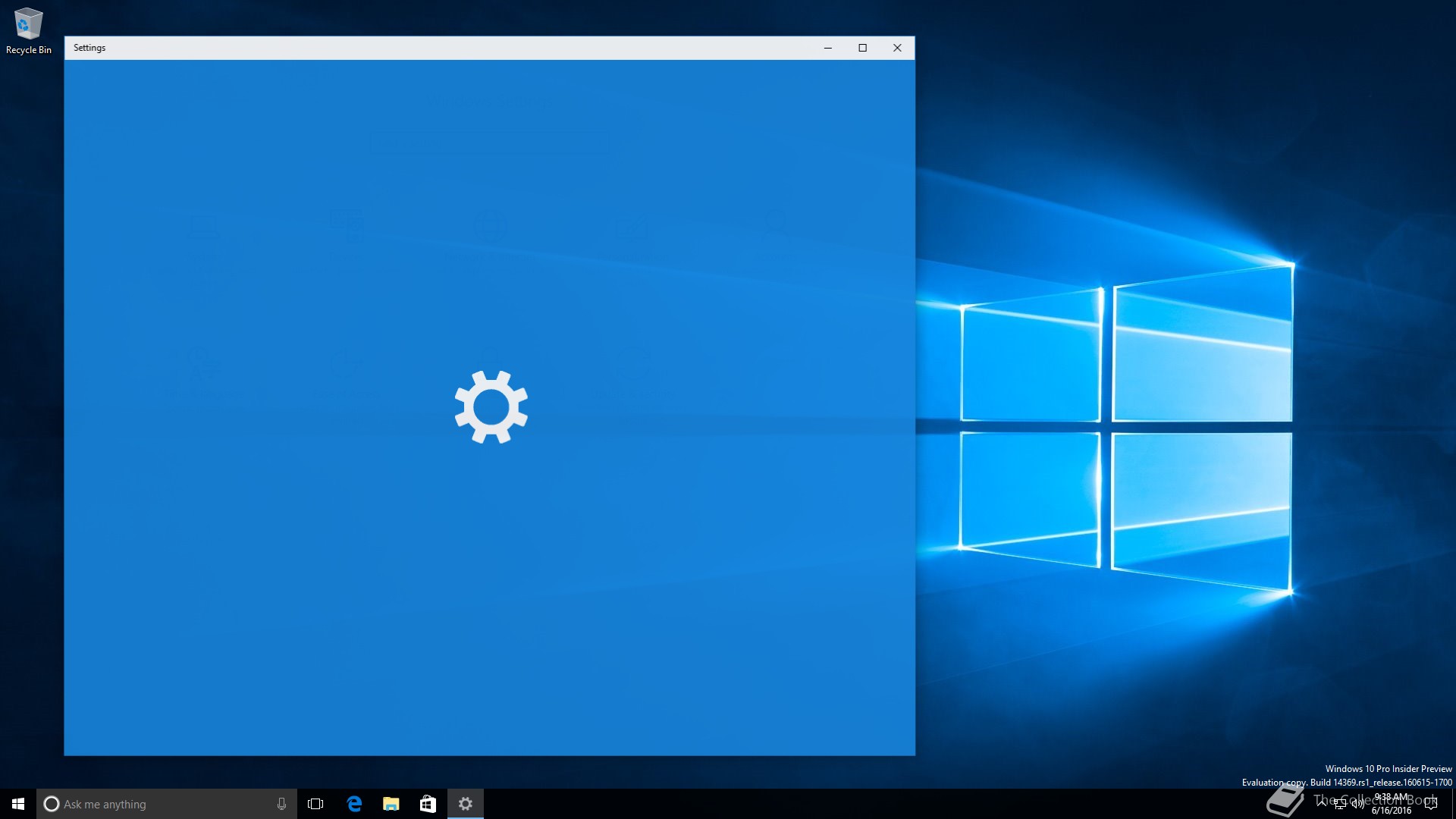This screenshot has width=1456, height=819.
Task: Open Task View from the taskbar
Action: tap(315, 804)
